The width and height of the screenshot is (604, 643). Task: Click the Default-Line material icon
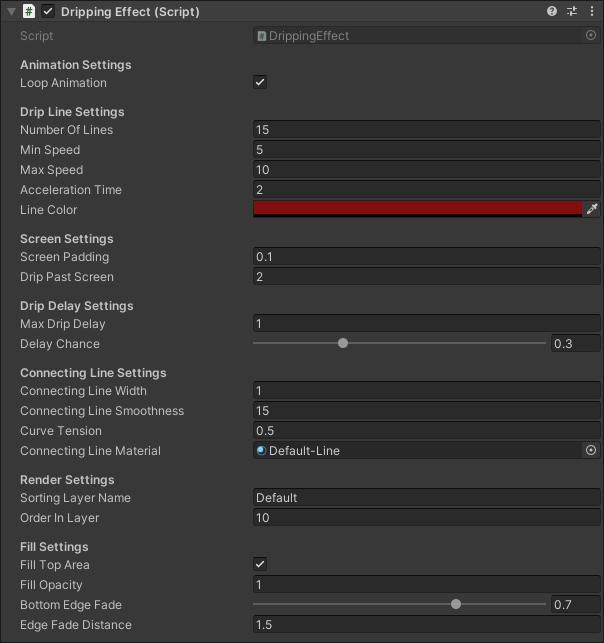261,451
